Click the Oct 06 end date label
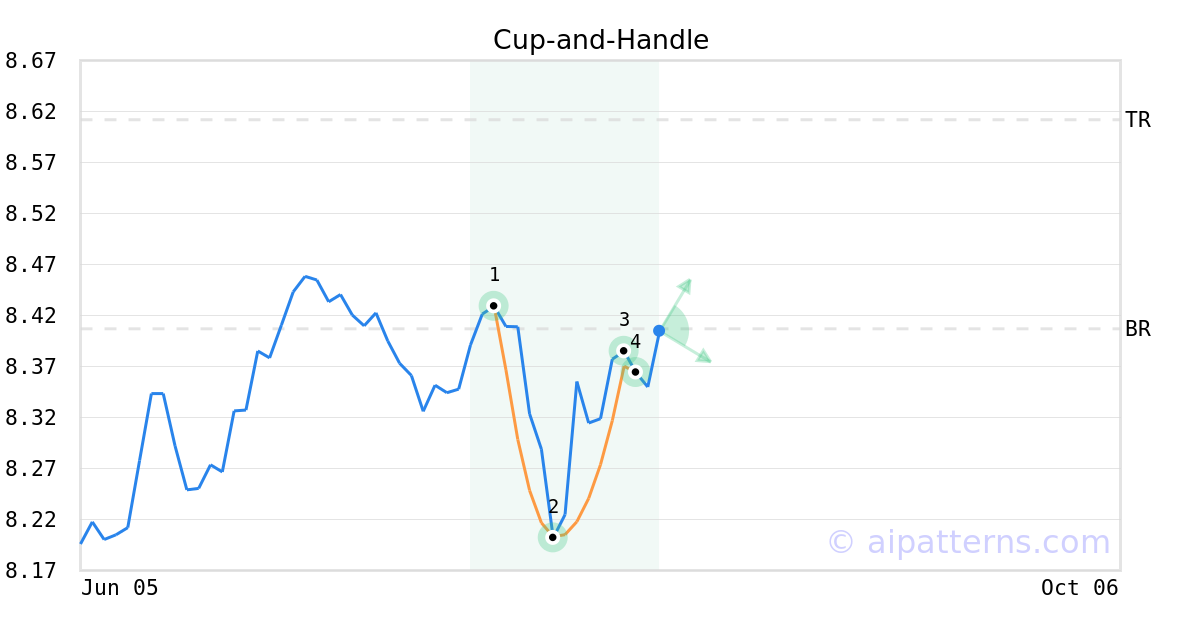 [1080, 588]
